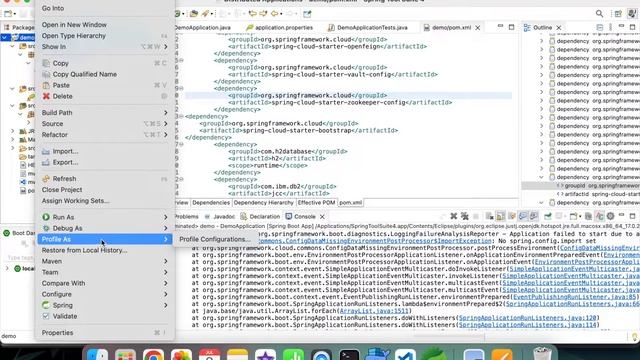Close the Console view tab
This screenshot has height=360, width=640.
tap(322, 217)
